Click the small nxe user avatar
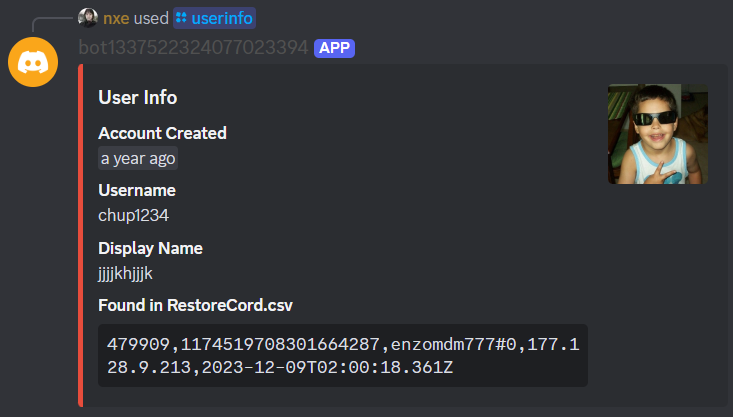733x417 pixels. [x=88, y=18]
